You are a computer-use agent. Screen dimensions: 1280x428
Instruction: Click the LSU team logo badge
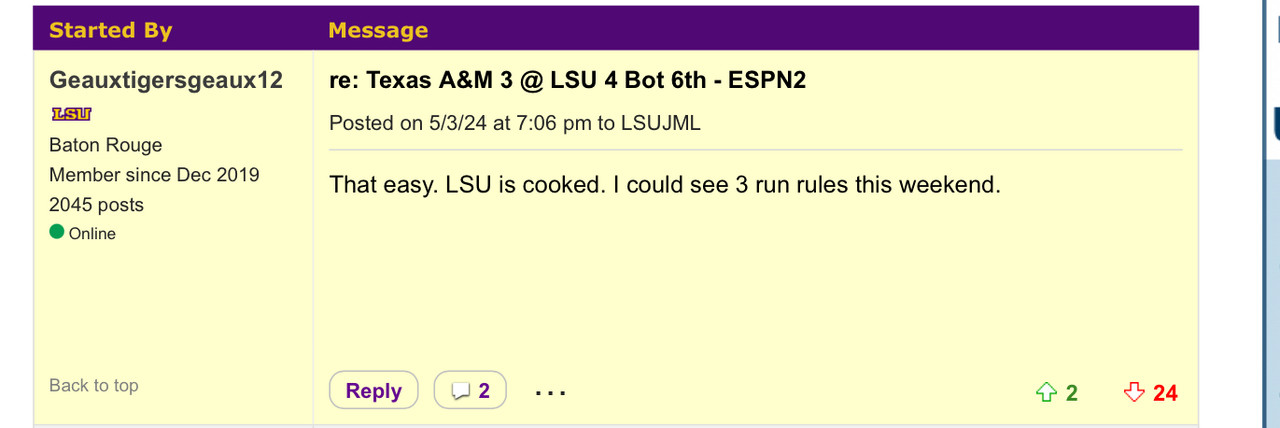[x=71, y=115]
